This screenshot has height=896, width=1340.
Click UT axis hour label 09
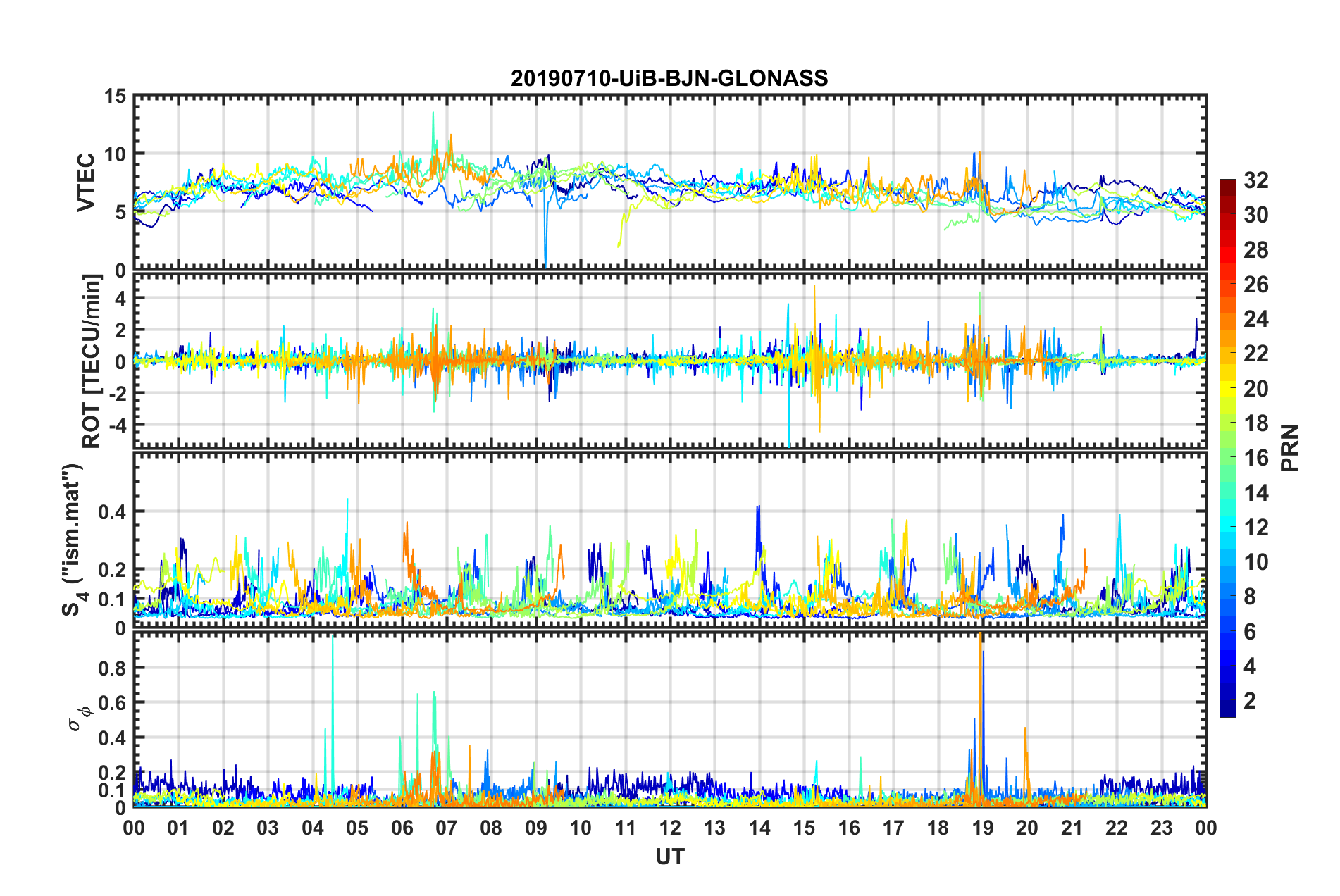[536, 828]
